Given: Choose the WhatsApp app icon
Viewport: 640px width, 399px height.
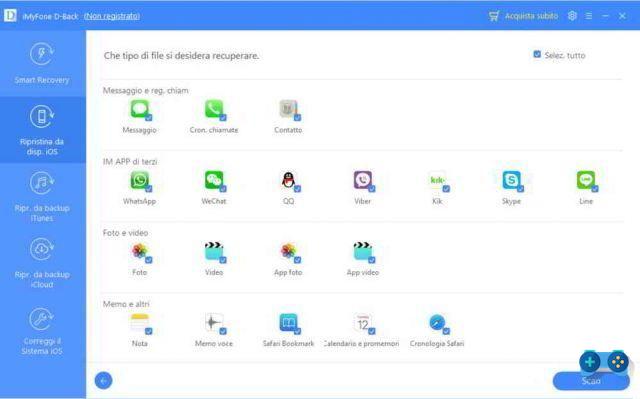Looking at the screenshot, I should pos(140,180).
